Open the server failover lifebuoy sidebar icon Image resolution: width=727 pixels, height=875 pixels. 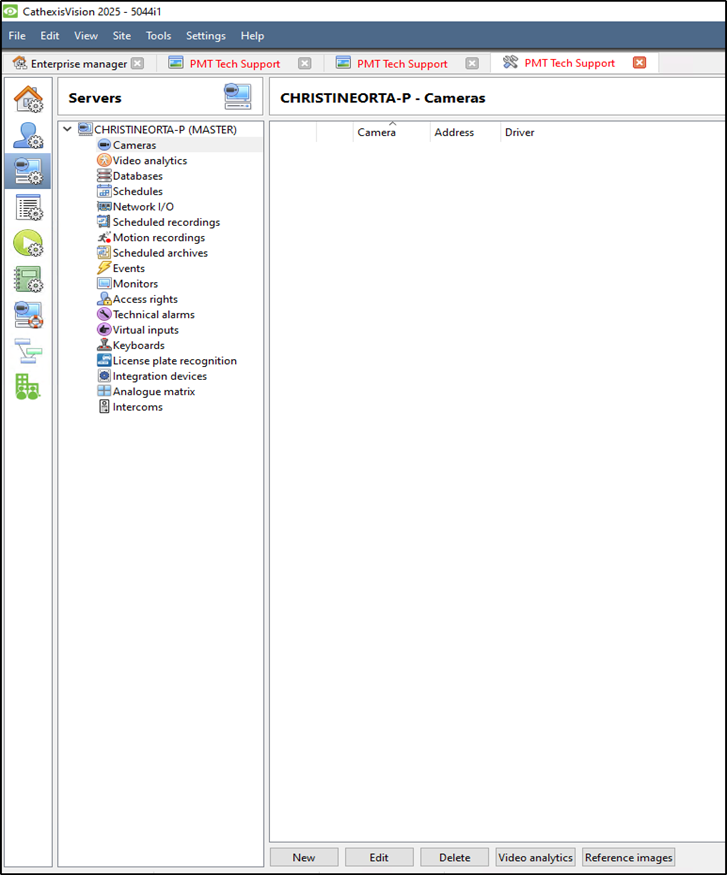pos(28,315)
